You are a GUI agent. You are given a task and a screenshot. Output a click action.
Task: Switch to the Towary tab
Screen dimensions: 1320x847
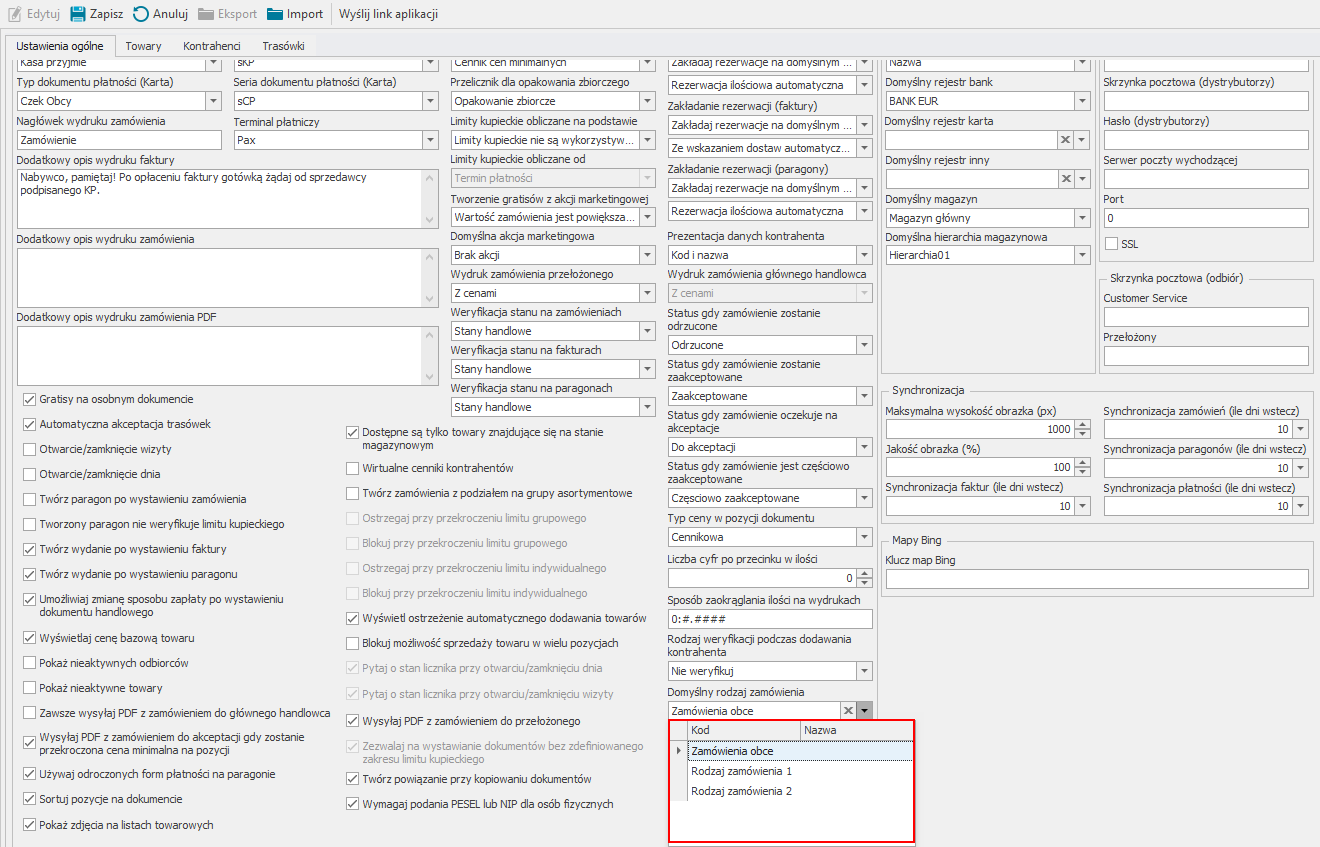coord(143,46)
